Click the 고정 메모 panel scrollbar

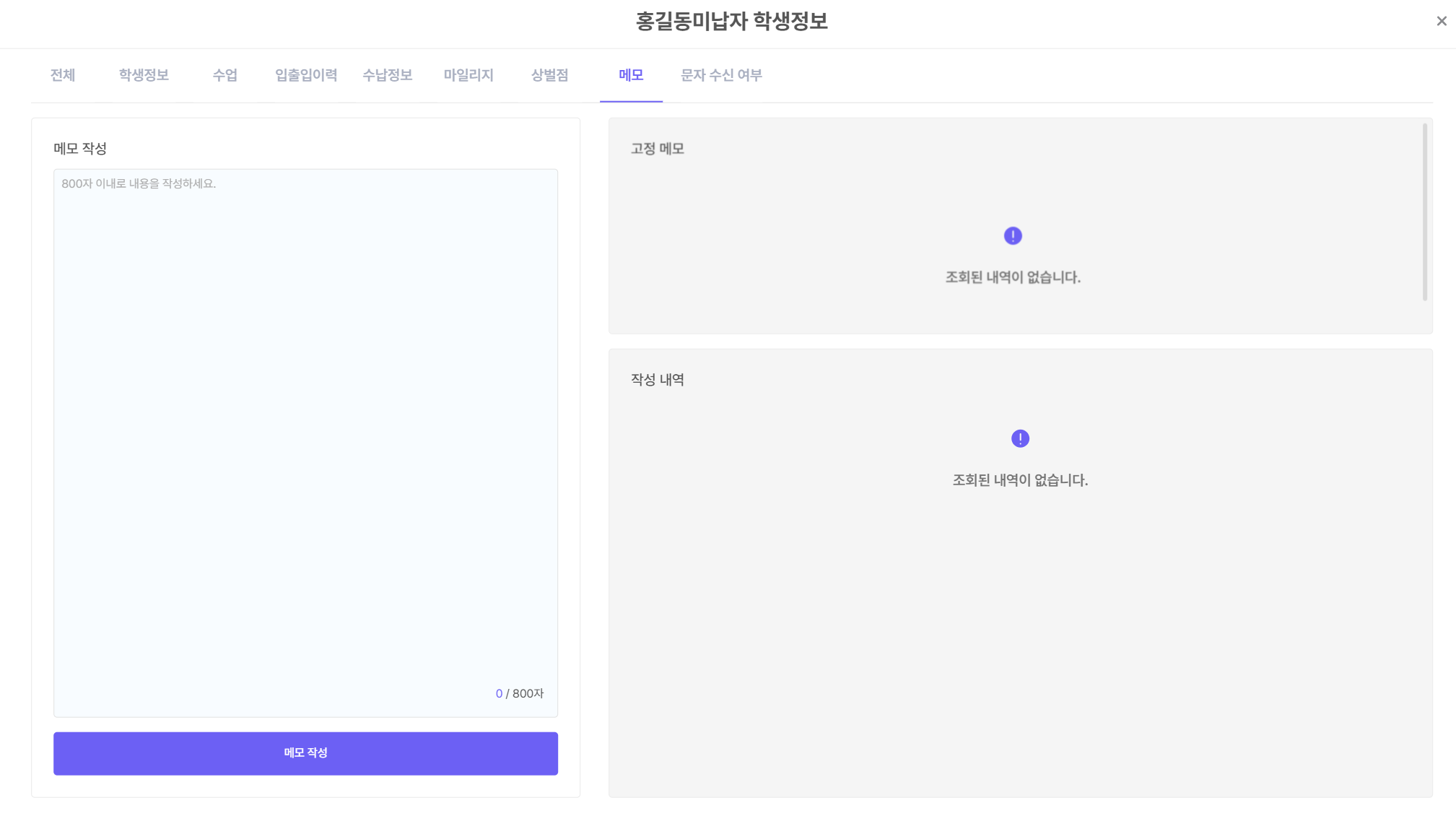click(x=1424, y=212)
